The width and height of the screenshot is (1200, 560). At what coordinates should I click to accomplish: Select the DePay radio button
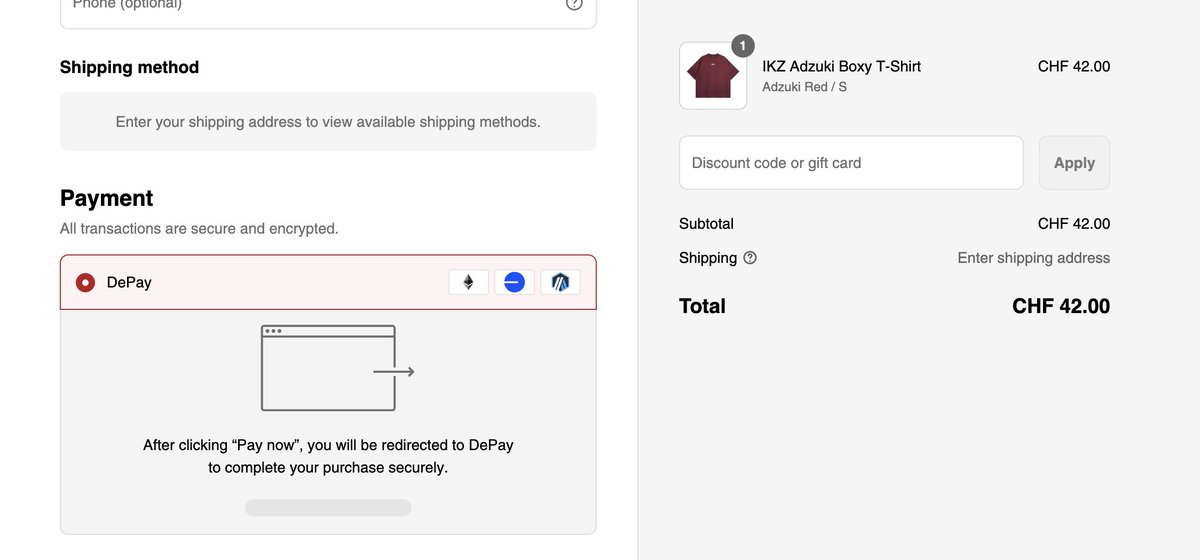click(86, 283)
